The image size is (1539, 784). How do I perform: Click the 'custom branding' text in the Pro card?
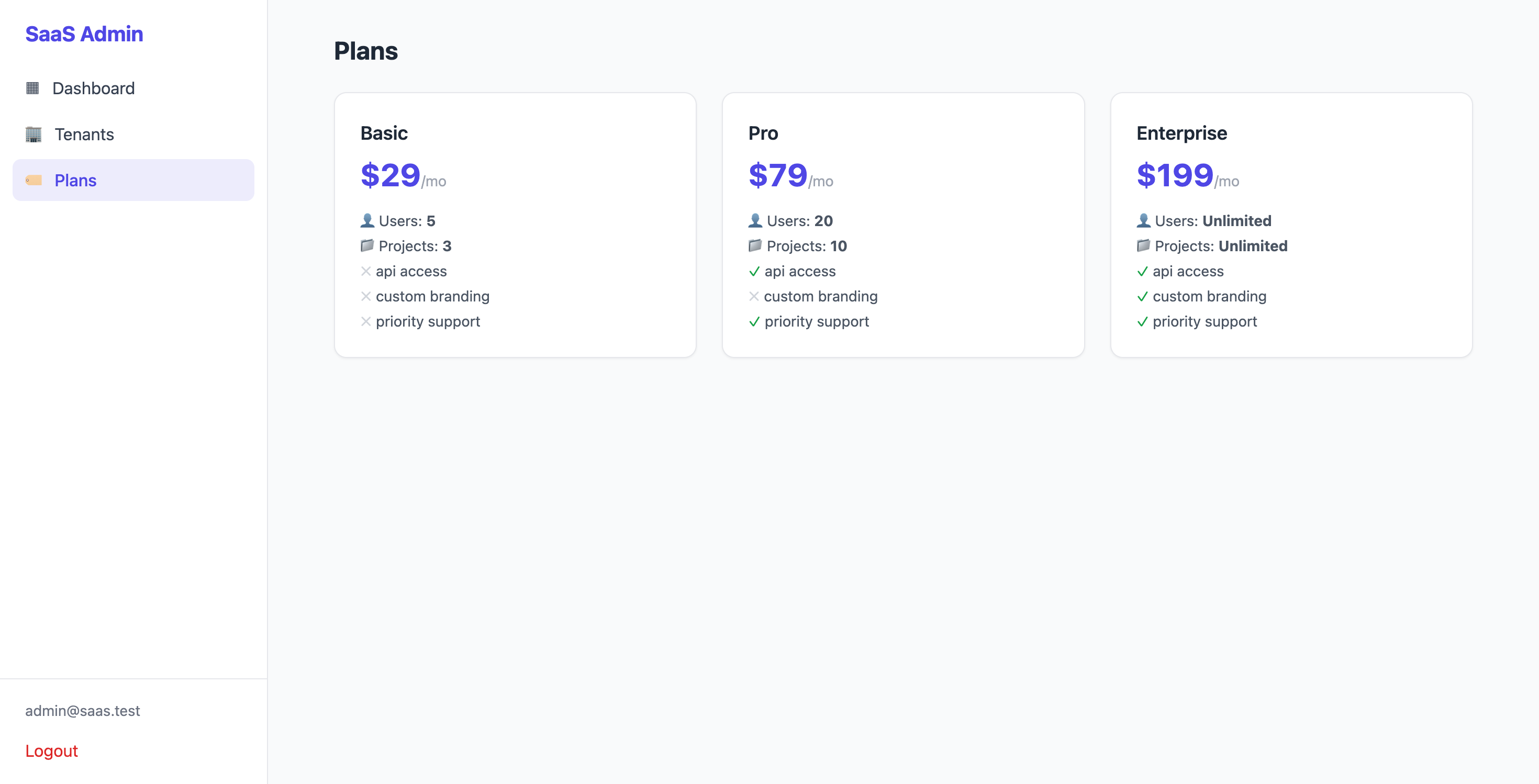[x=821, y=296]
